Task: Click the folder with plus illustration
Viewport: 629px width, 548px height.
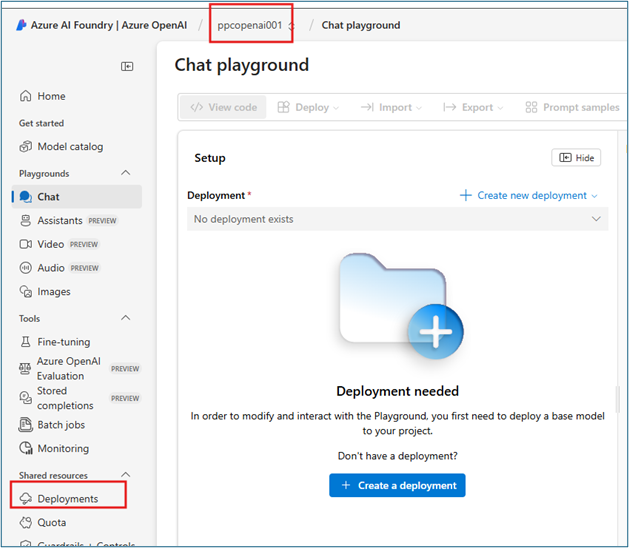Action: [401, 306]
